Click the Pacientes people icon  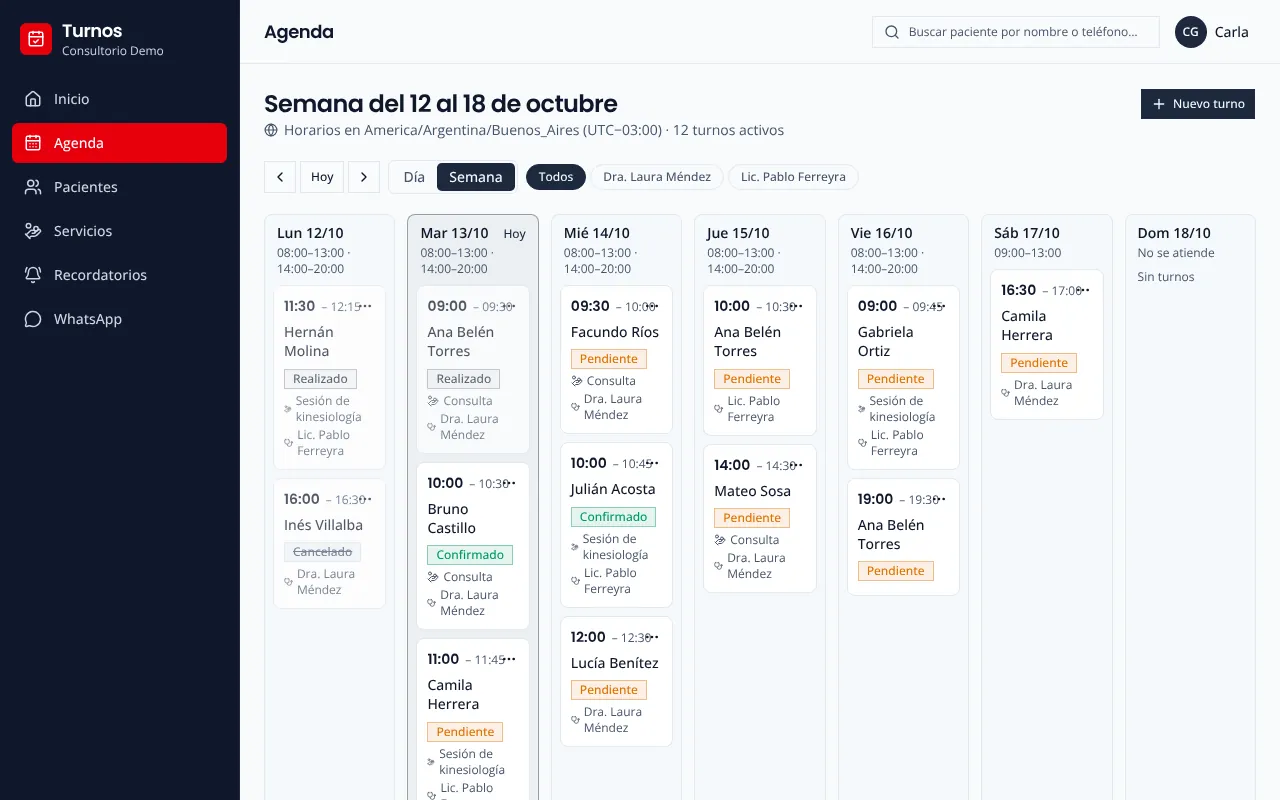[33, 187]
